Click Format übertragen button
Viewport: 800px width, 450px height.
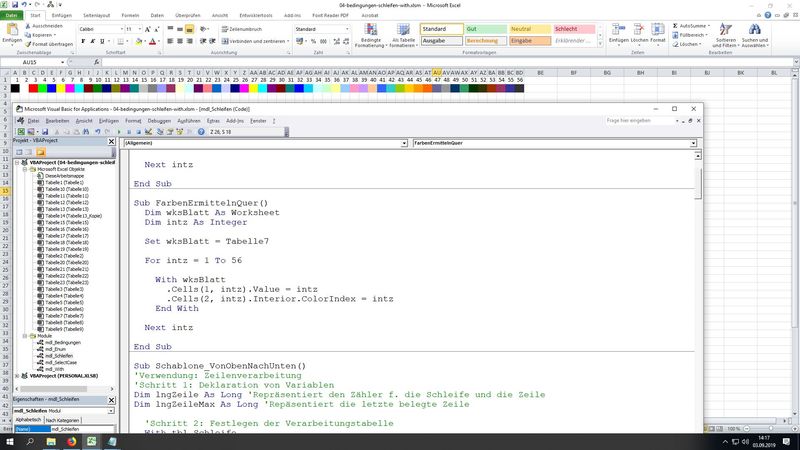coord(49,44)
